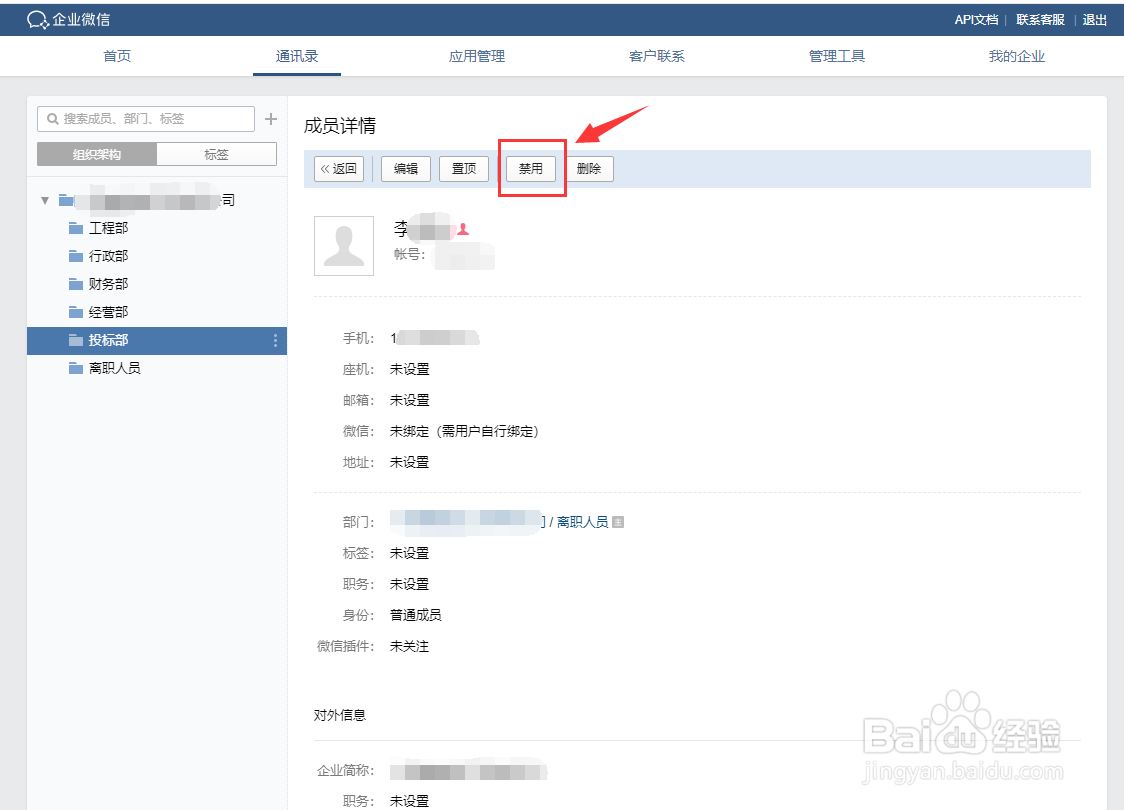1124x810 pixels.
Task: Click the 经营部 department folder icon
Action: click(77, 311)
